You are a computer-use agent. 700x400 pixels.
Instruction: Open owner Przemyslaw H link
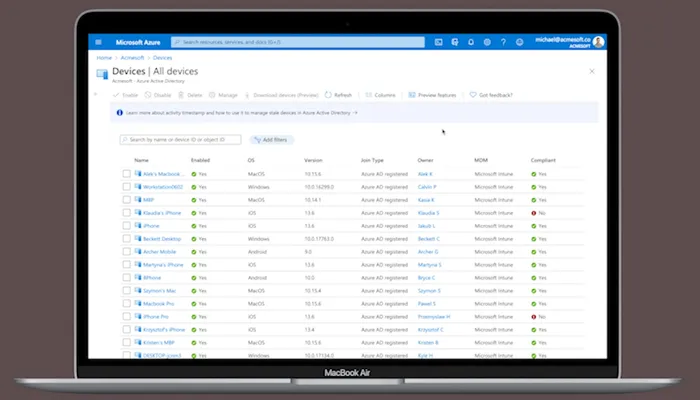[434, 317]
